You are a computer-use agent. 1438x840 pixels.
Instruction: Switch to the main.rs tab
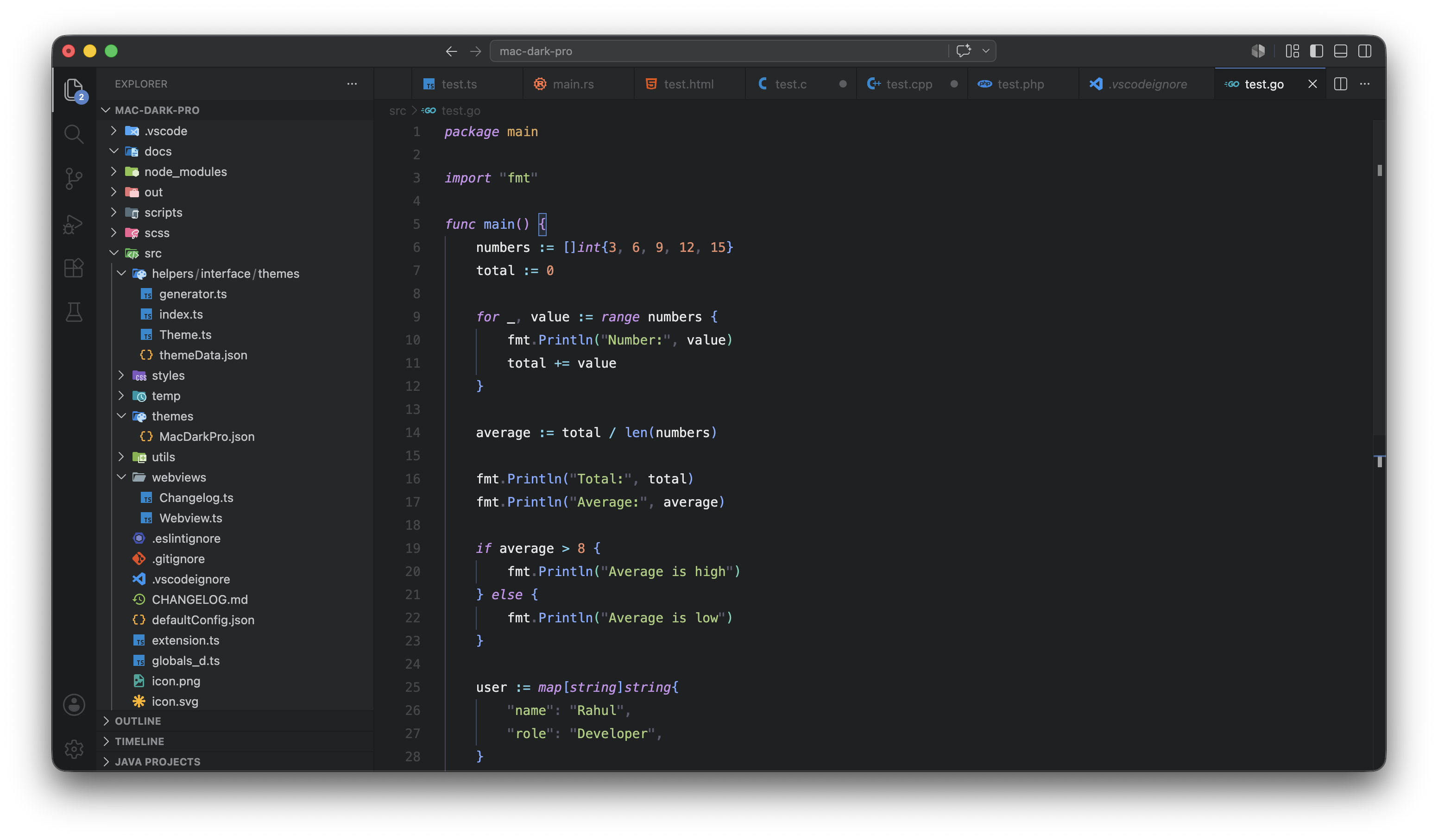click(x=578, y=84)
